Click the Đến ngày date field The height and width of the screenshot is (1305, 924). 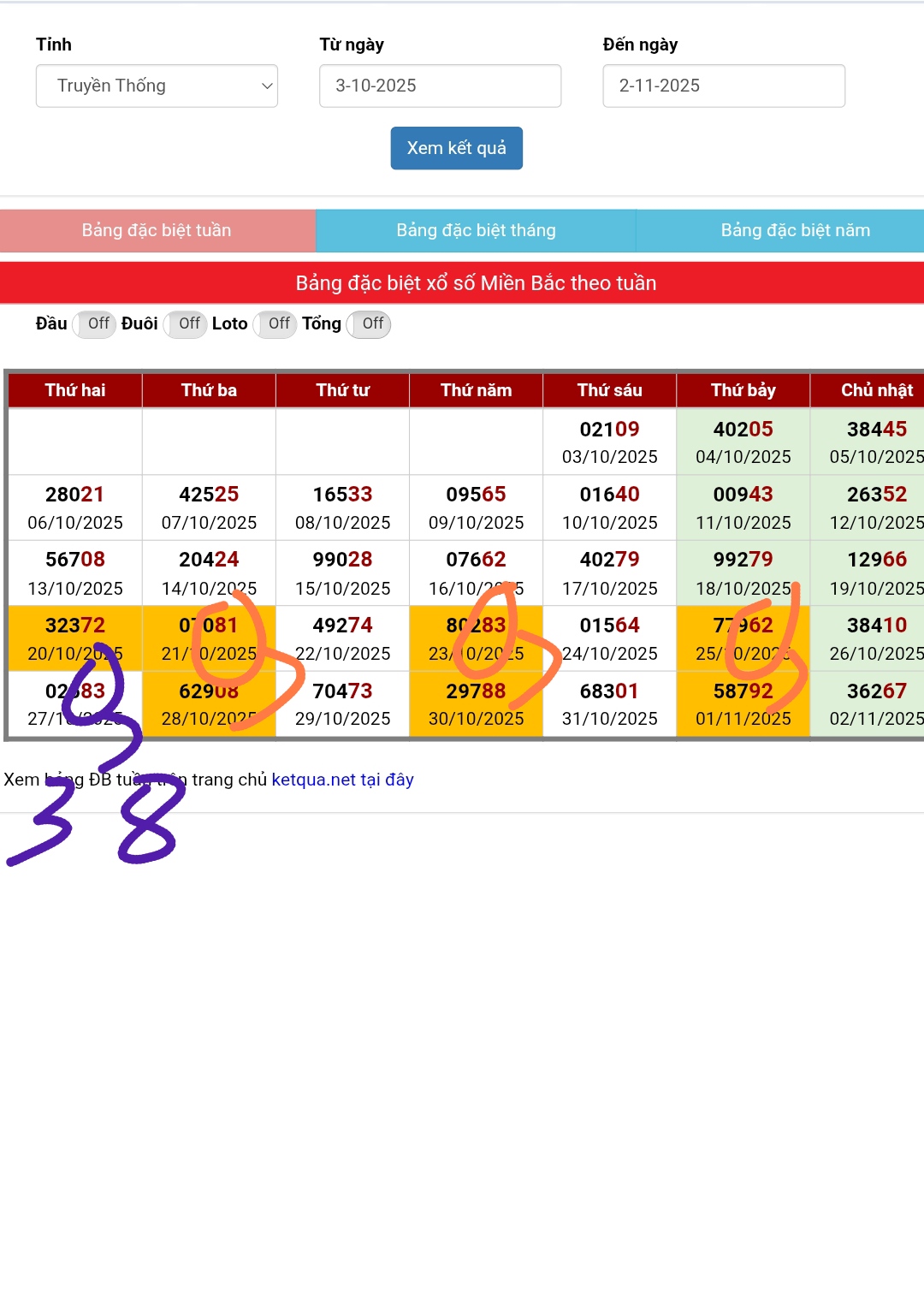(x=723, y=86)
